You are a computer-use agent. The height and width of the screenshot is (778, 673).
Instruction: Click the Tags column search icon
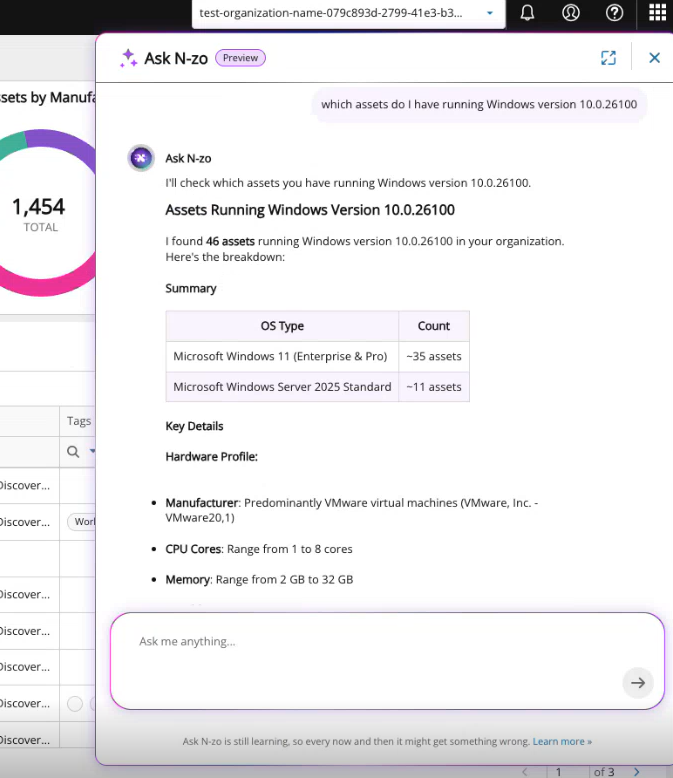coord(73,452)
